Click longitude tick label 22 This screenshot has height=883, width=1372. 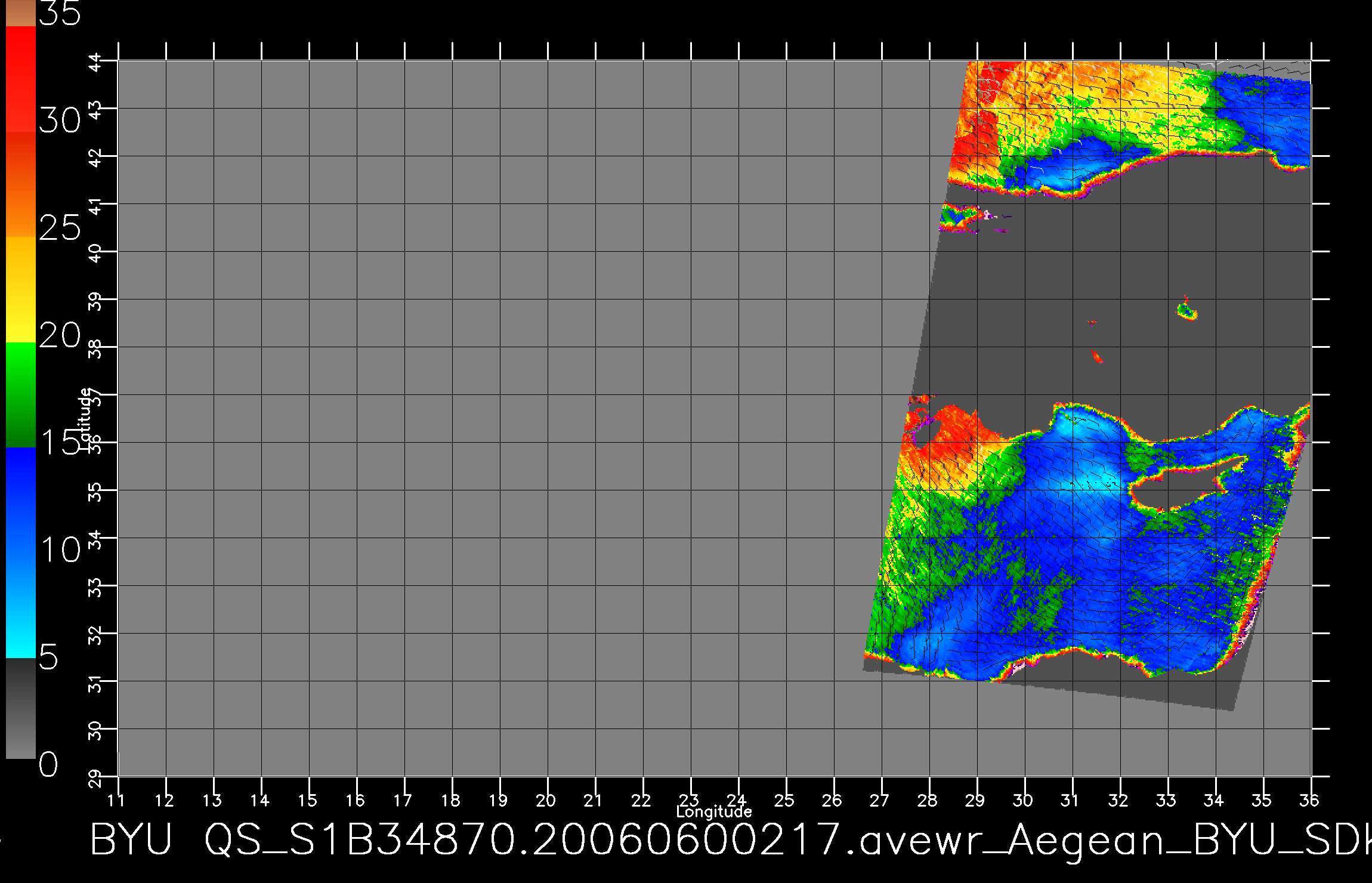[641, 799]
